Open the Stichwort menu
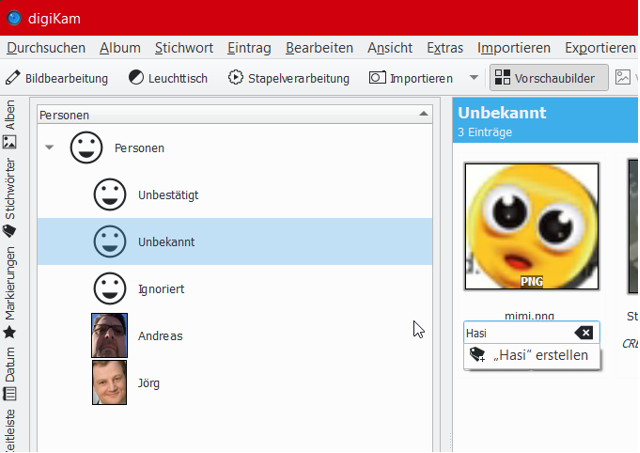This screenshot has width=640, height=453. tap(184, 48)
